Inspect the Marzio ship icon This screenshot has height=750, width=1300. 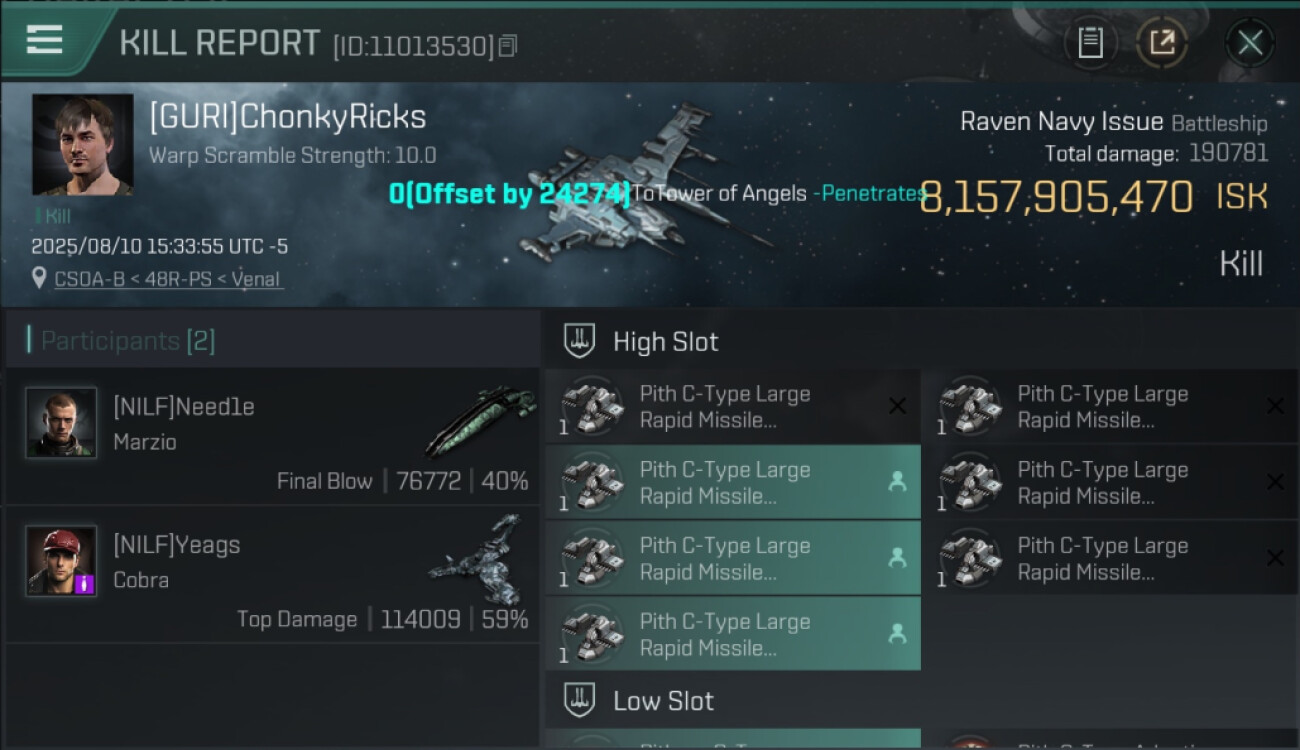(x=478, y=420)
